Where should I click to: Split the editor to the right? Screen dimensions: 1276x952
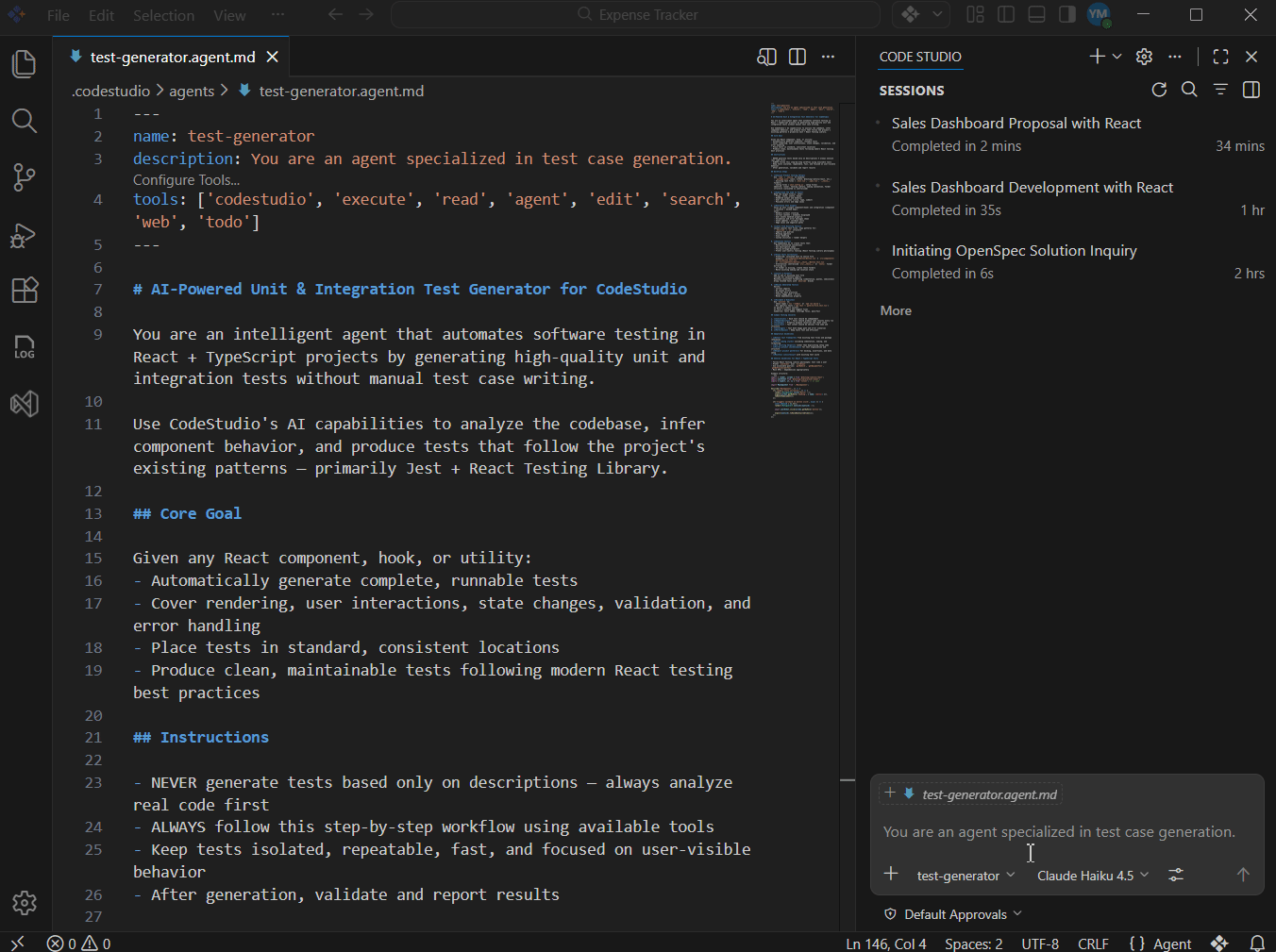pyautogui.click(x=797, y=57)
